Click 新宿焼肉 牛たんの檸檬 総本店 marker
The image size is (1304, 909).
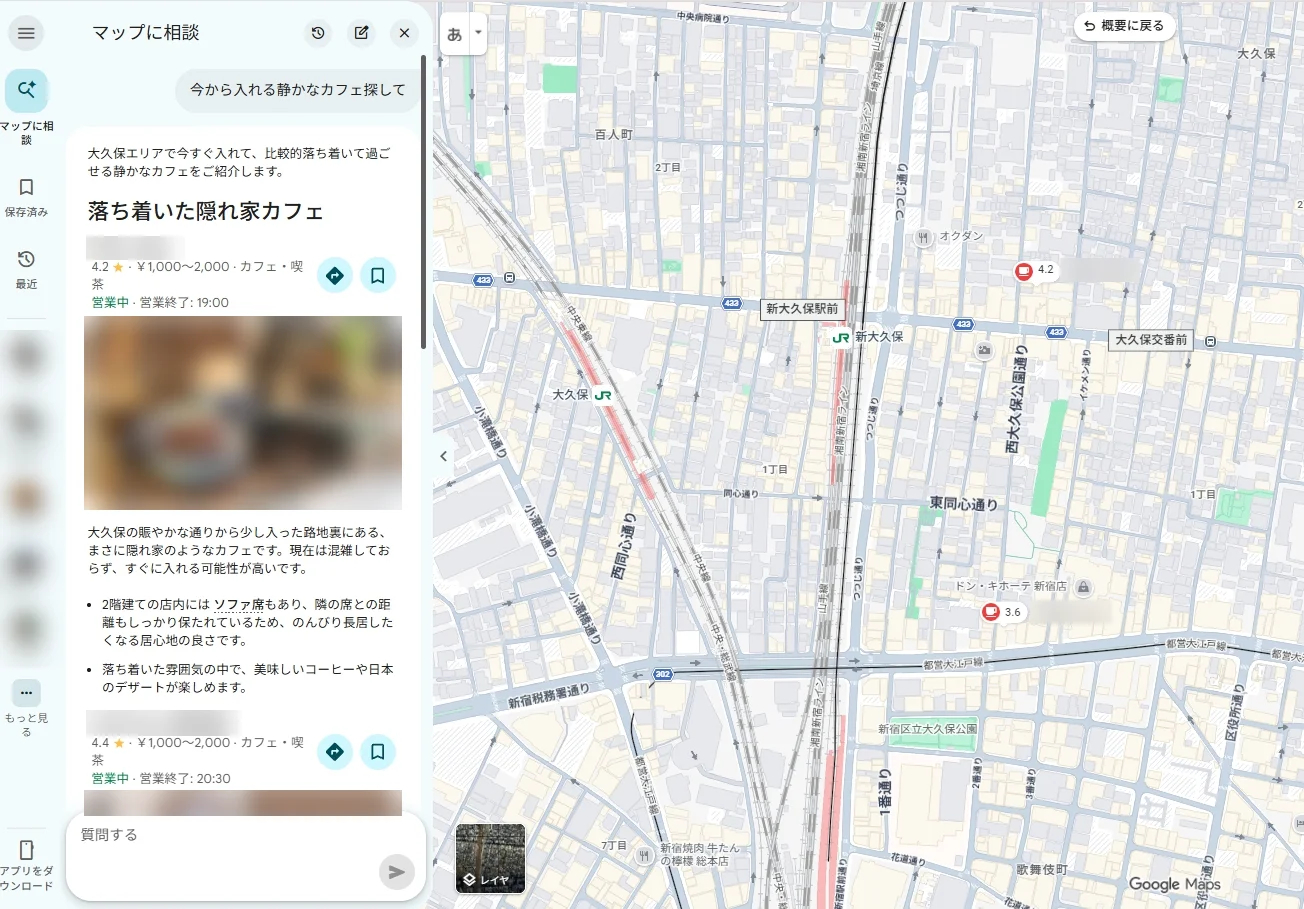point(646,854)
